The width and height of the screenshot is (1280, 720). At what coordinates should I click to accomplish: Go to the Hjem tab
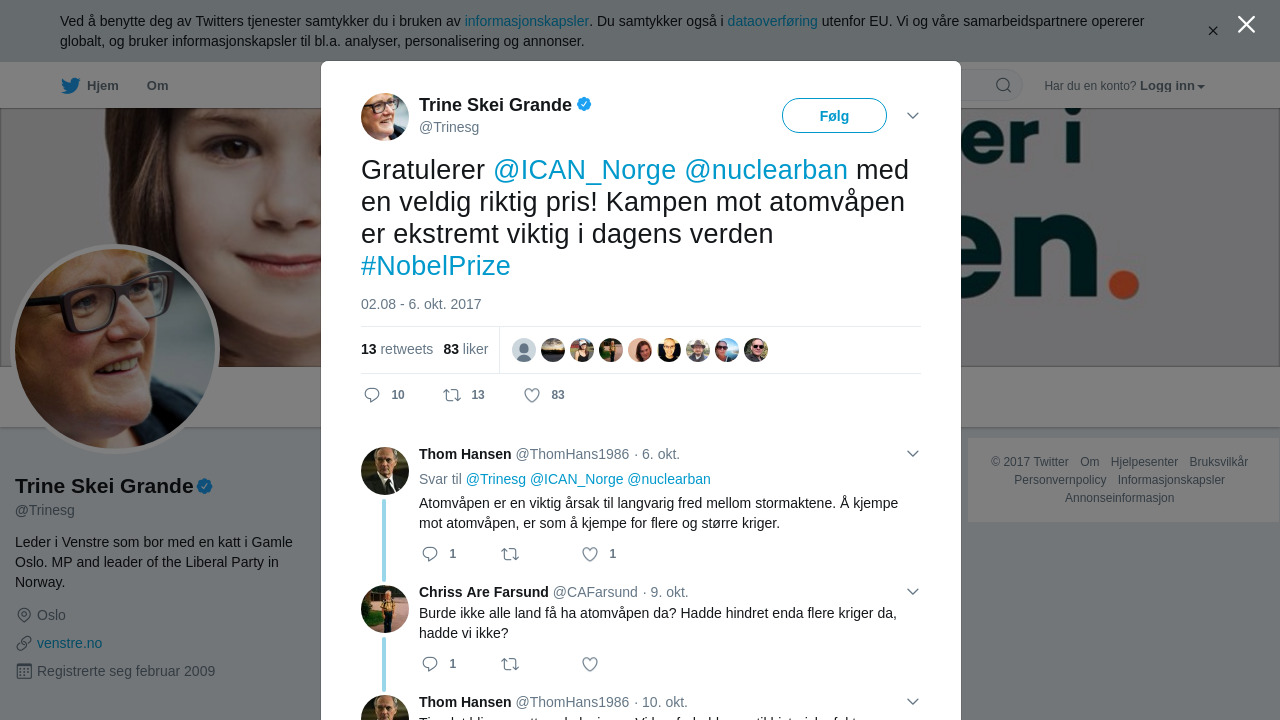pyautogui.click(x=90, y=86)
